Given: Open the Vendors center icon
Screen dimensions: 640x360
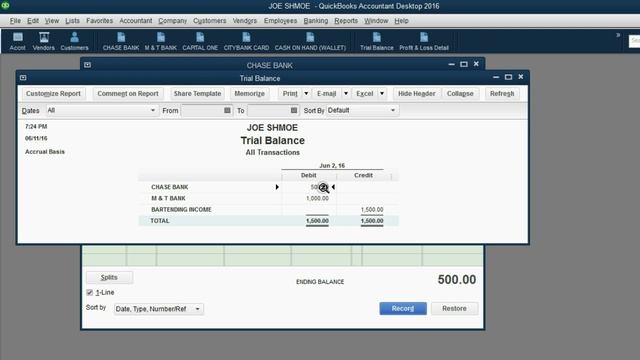Looking at the screenshot, I should click(44, 41).
